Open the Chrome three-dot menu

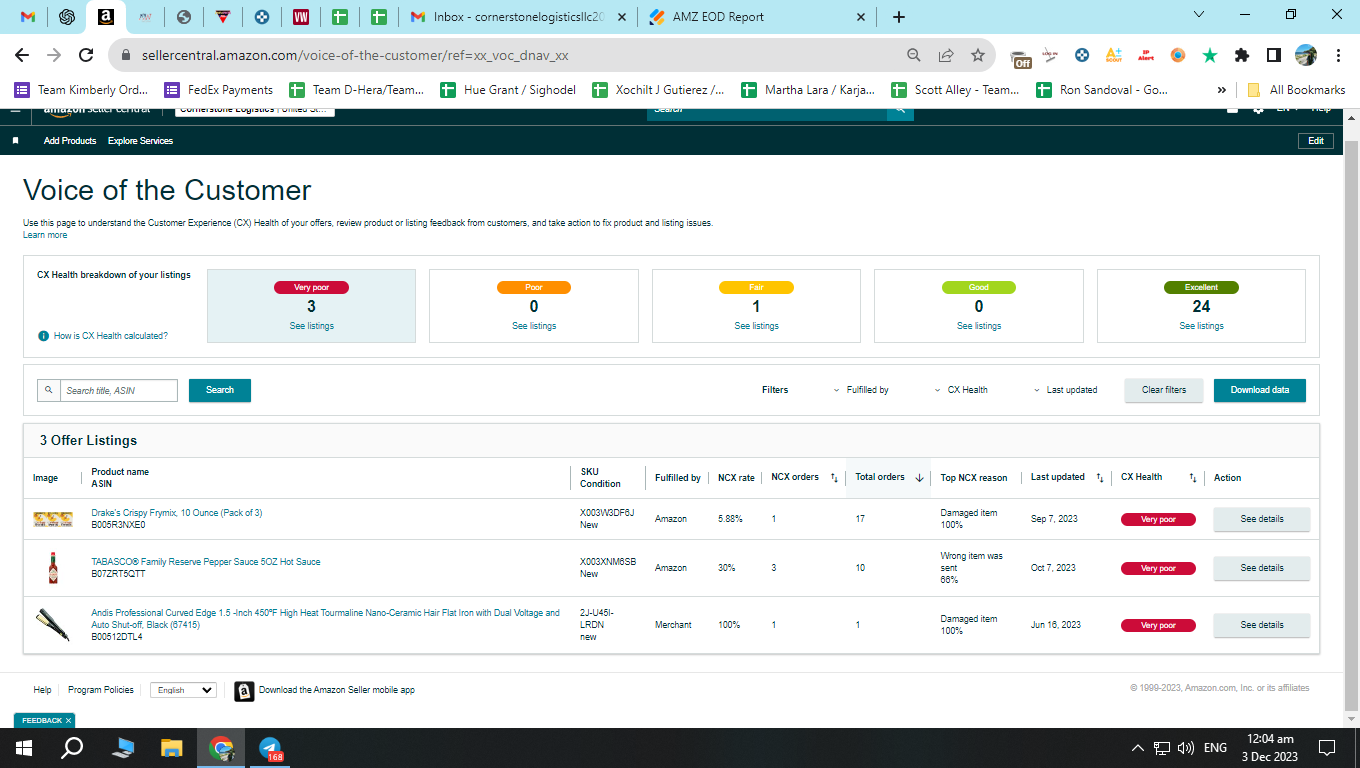click(x=1337, y=55)
